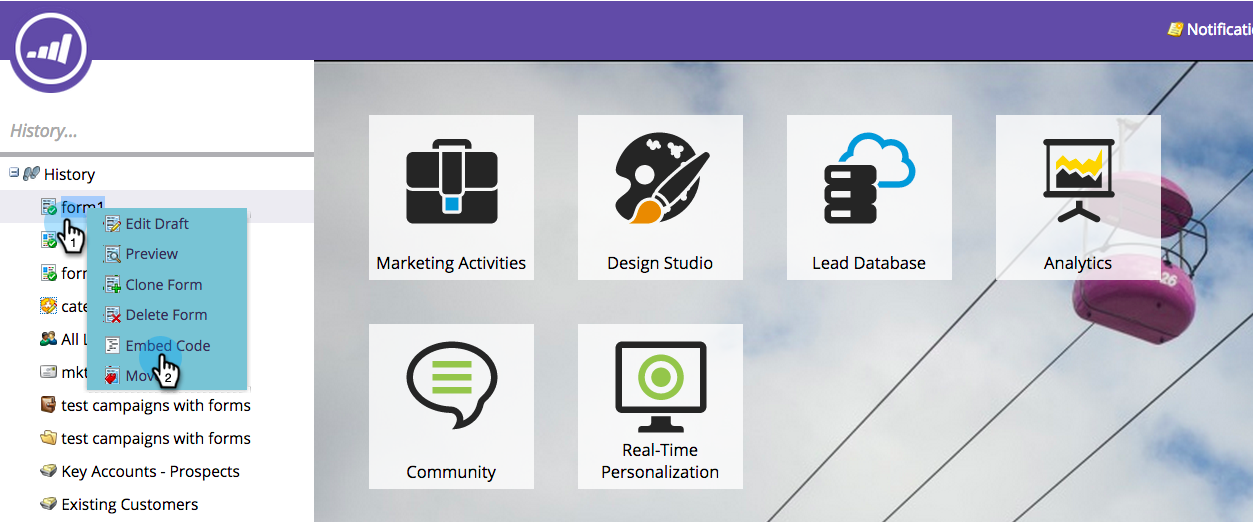
Task: Click the Edit Draft pencil icon
Action: coord(112,224)
